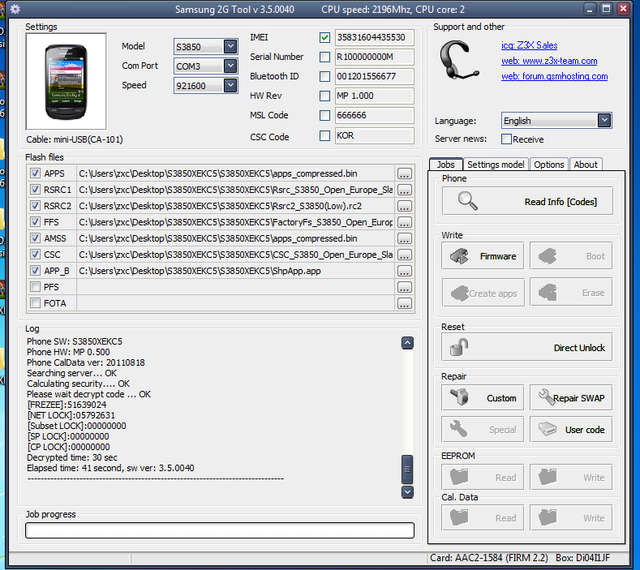Screen dimensions: 640x570
Task: Click the flash icon on the Firmware button
Action: [x=459, y=256]
